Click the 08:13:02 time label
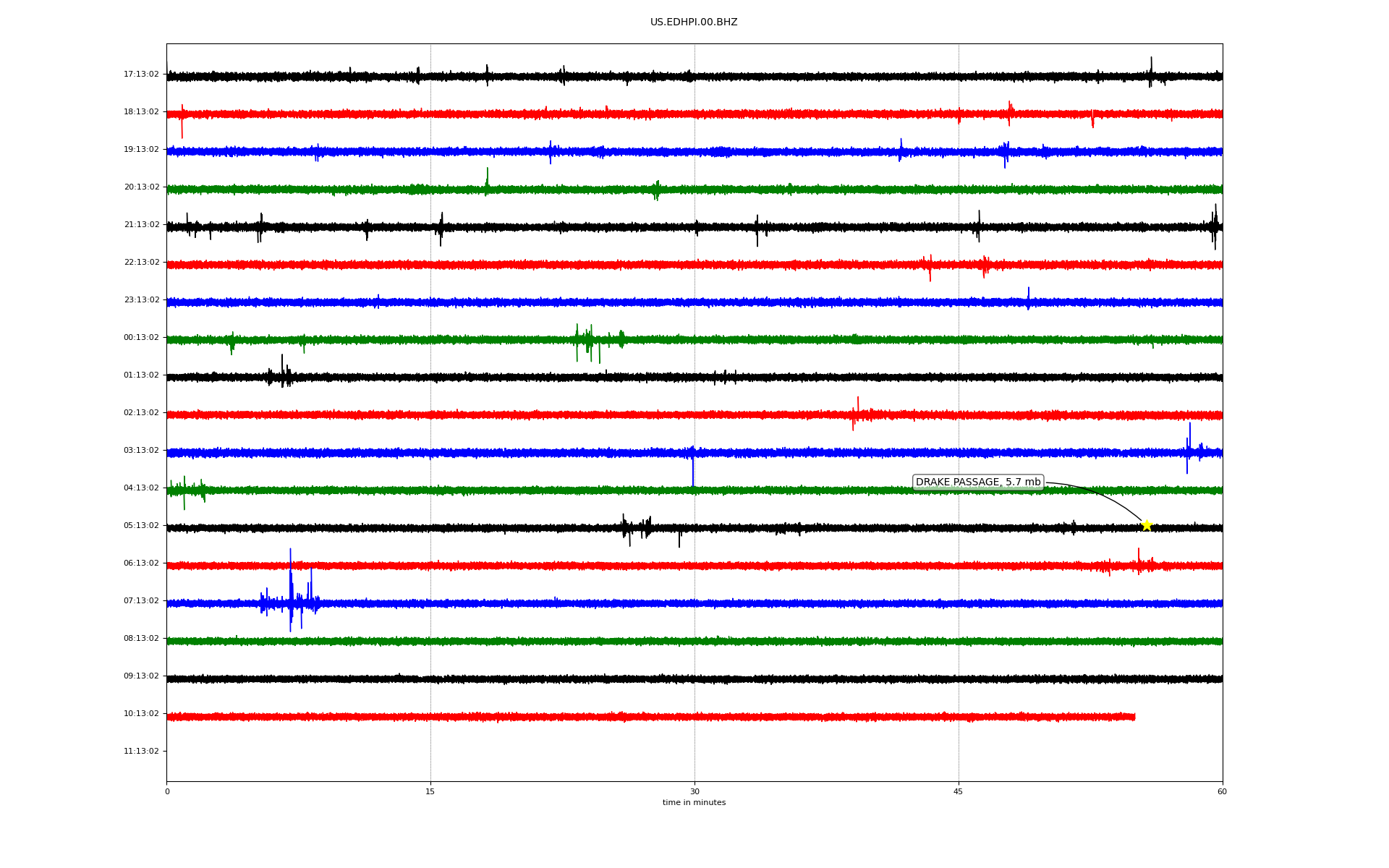The width and height of the screenshot is (1389, 868). click(x=141, y=638)
